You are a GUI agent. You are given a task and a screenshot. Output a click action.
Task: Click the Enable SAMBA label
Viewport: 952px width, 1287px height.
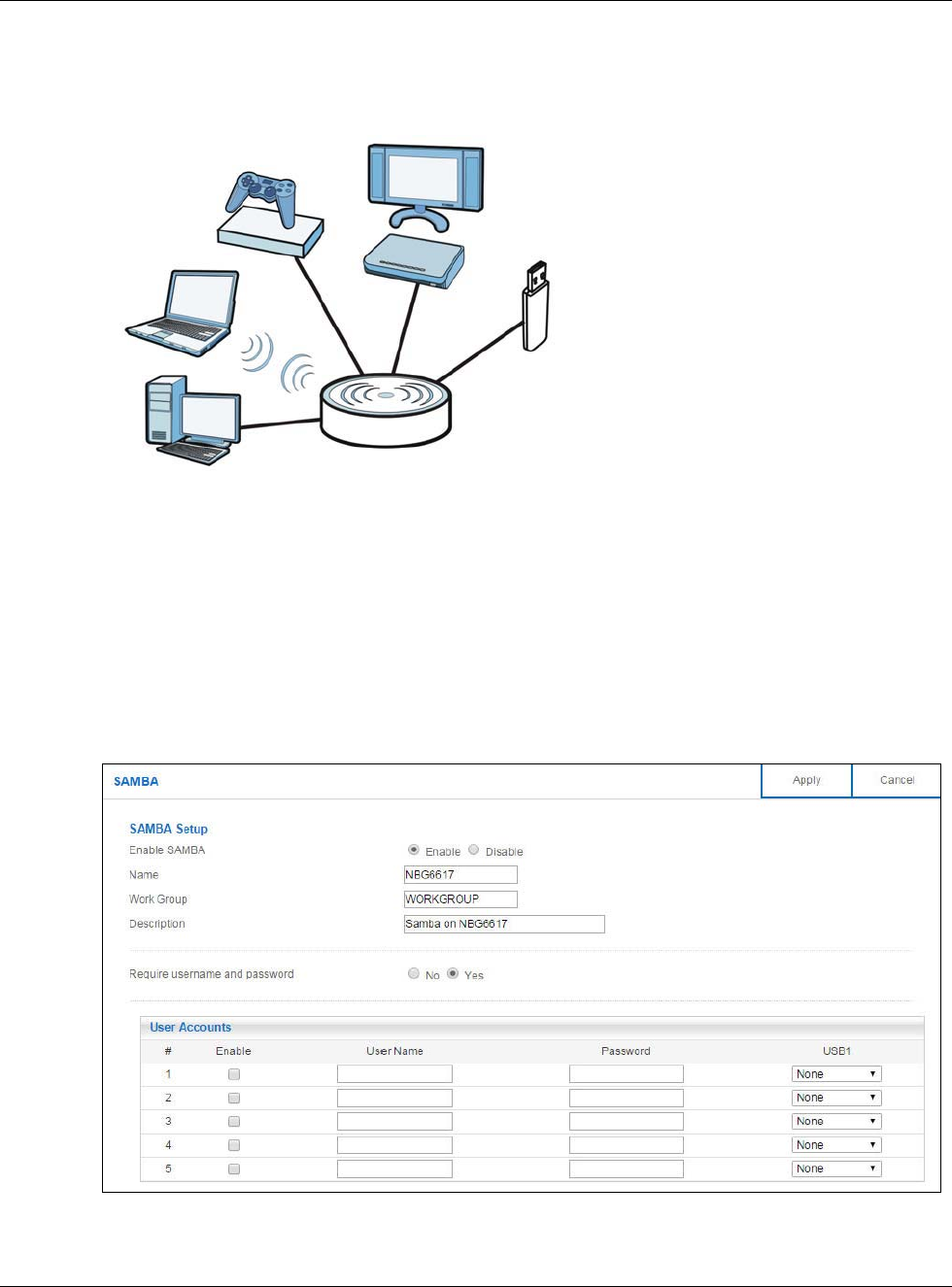(x=167, y=850)
